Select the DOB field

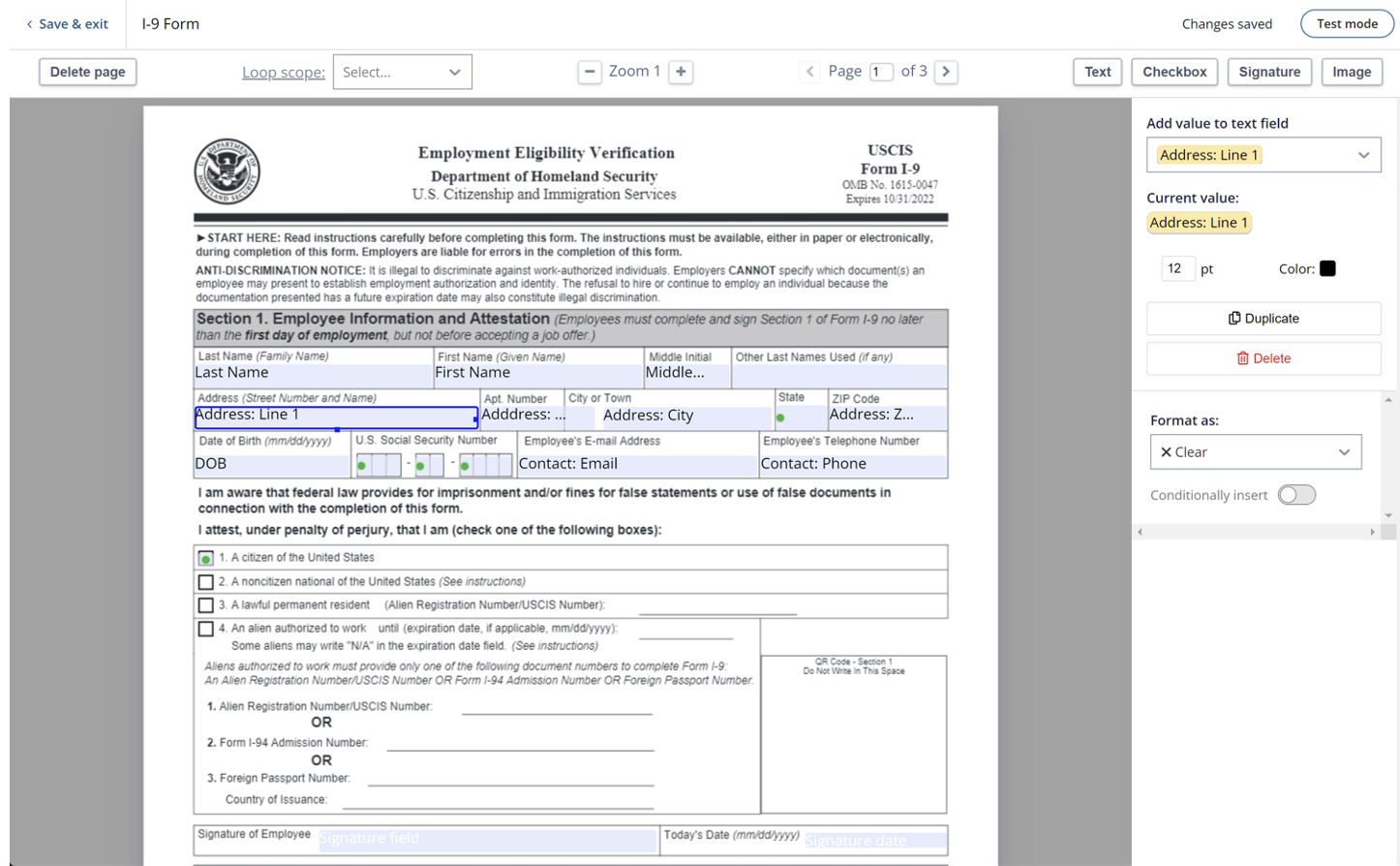(x=272, y=464)
